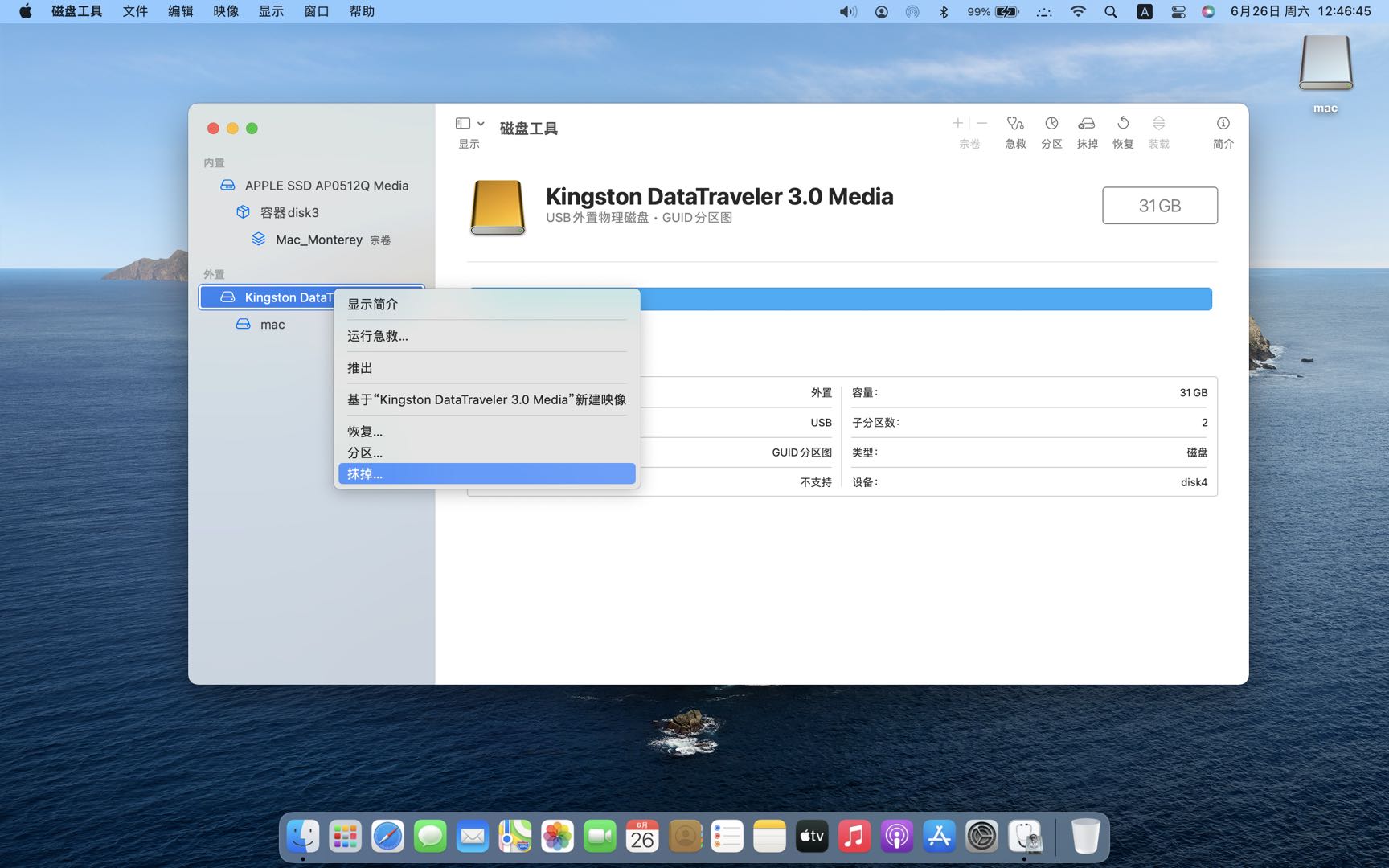Open the 显示 menu in menu bar

click(x=271, y=11)
